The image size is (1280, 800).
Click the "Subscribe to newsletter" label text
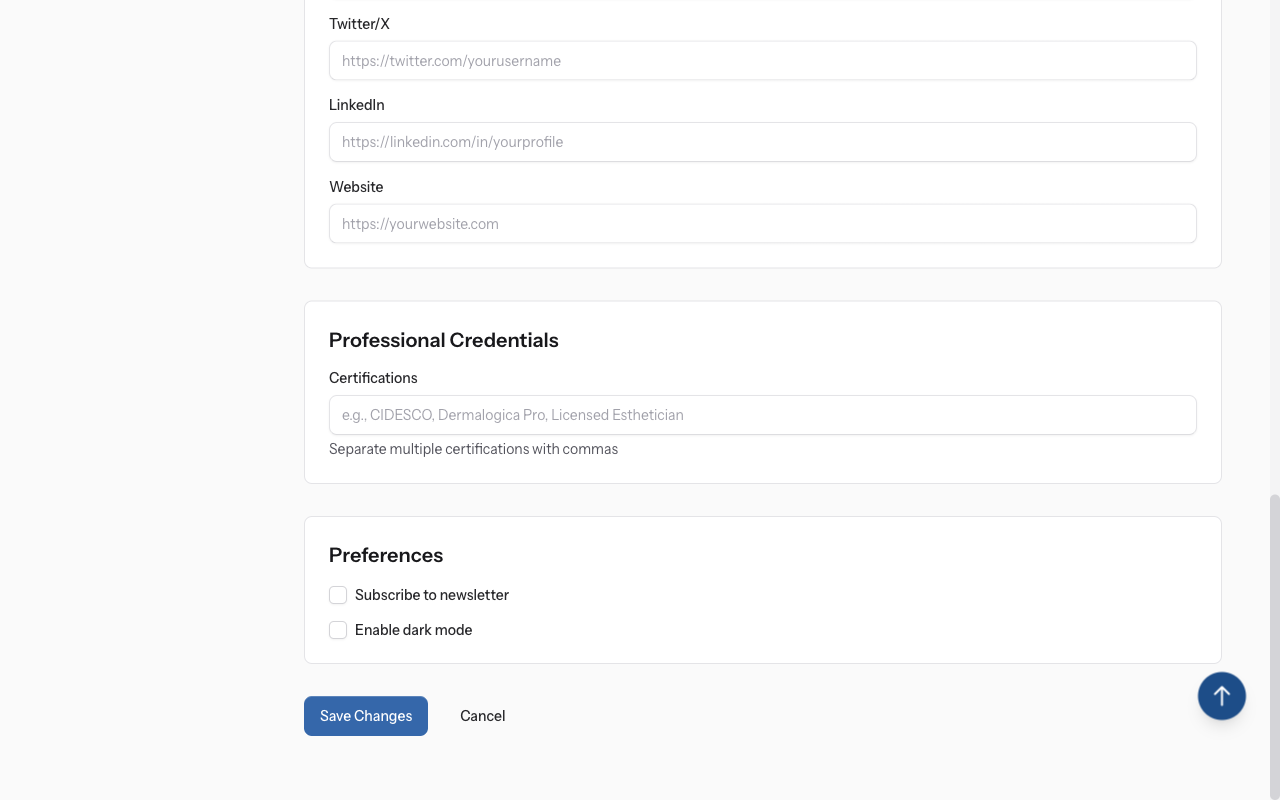[x=432, y=595]
